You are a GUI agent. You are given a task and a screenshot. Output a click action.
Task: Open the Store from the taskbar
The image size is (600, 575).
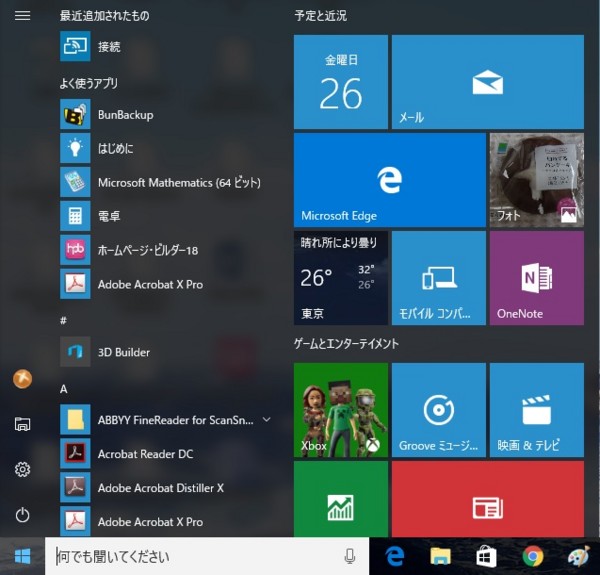[486, 556]
